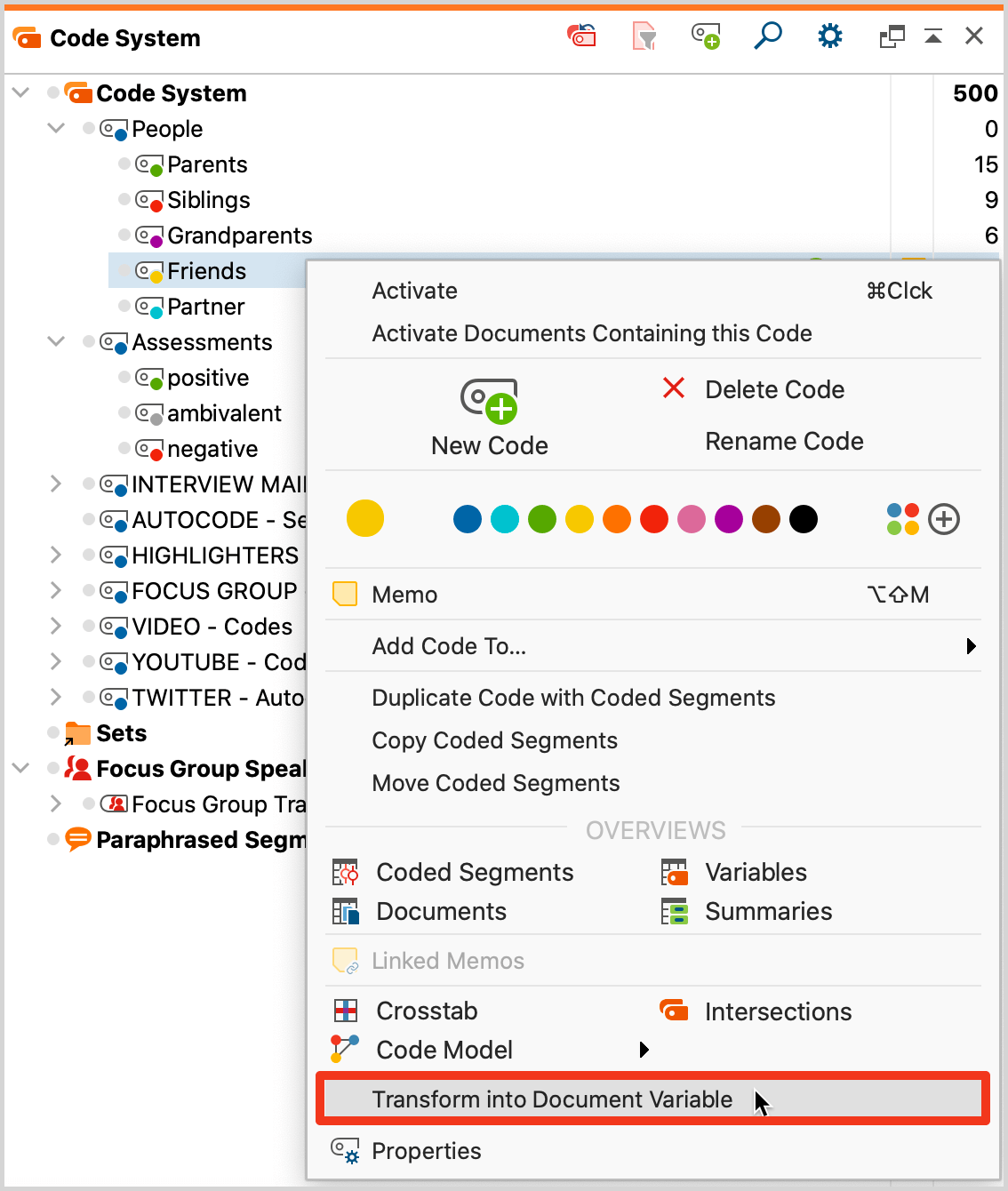Open the search magnifier in Code System
Screen dimensions: 1008x1191
coord(768,36)
